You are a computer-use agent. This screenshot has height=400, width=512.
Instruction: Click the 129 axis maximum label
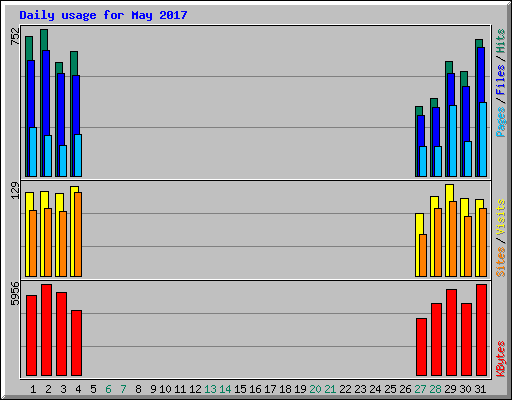click(15, 191)
